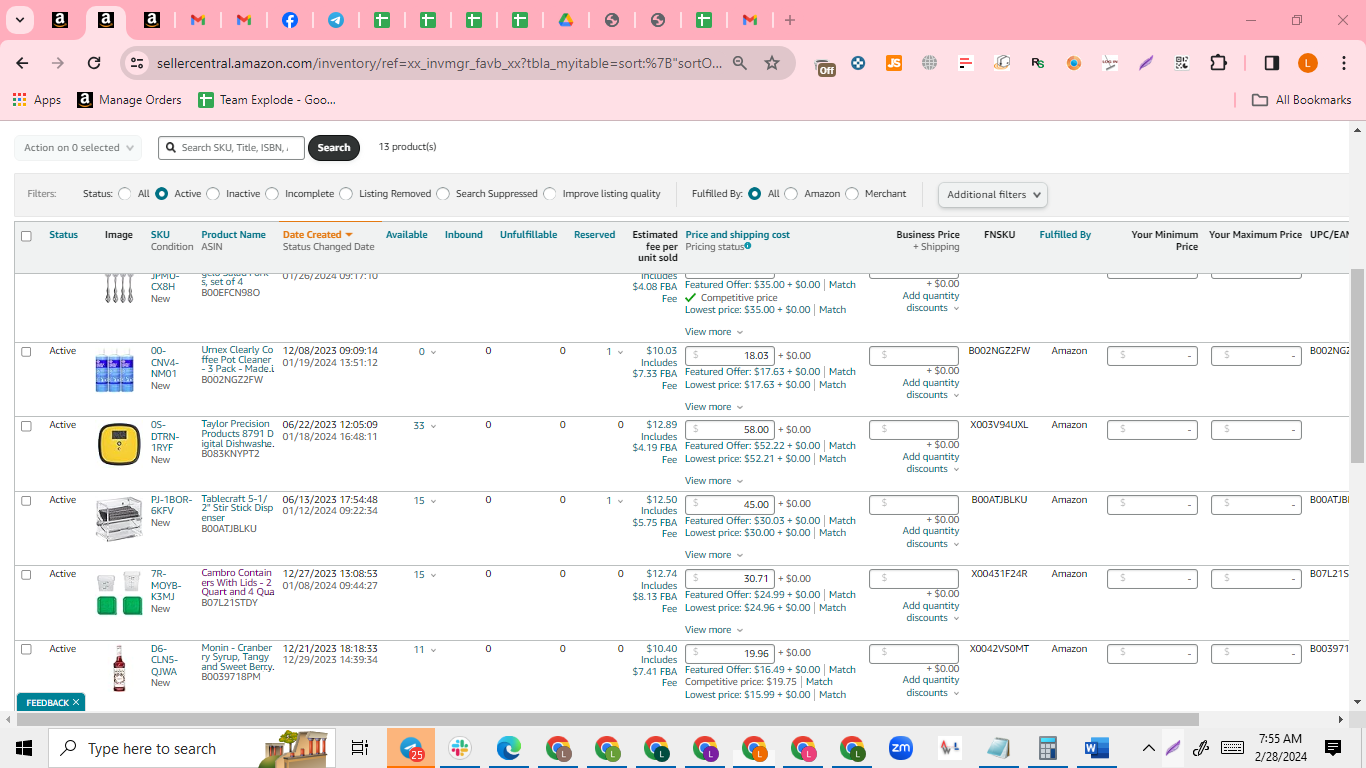
Task: Select the 'All' status filter radio
Action: click(x=125, y=194)
